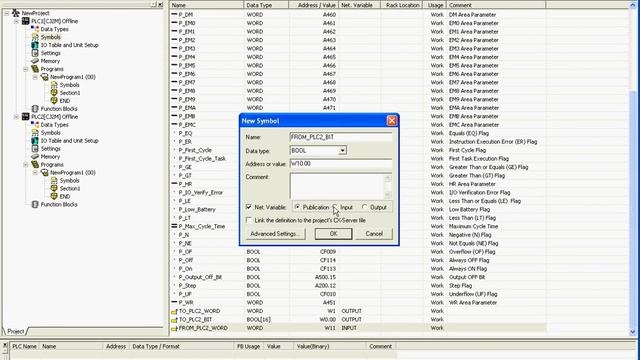Click the Settings icon under PLC2
Image resolution: width=640 pixels, height=360 pixels.
[x=35, y=148]
